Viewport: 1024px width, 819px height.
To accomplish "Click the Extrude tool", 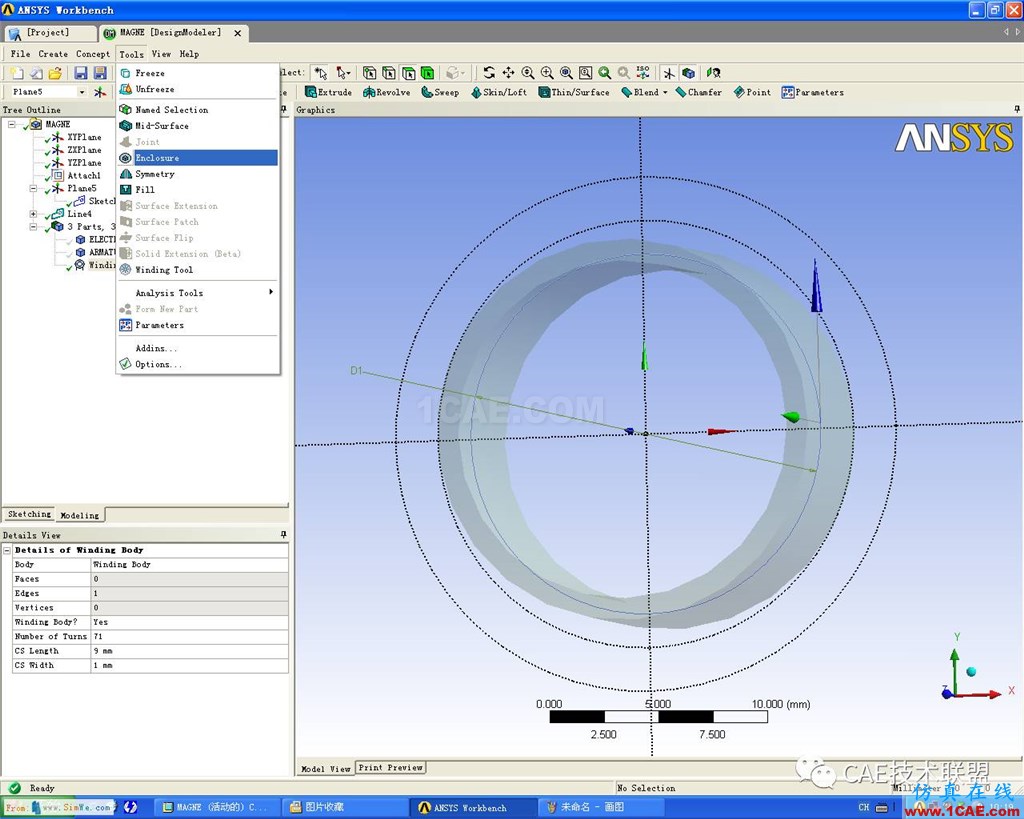I will pos(328,92).
